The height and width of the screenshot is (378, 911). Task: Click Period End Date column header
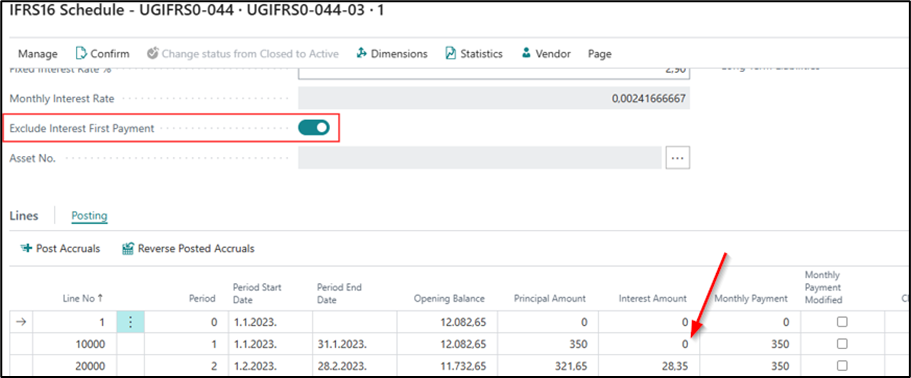pyautogui.click(x=338, y=293)
